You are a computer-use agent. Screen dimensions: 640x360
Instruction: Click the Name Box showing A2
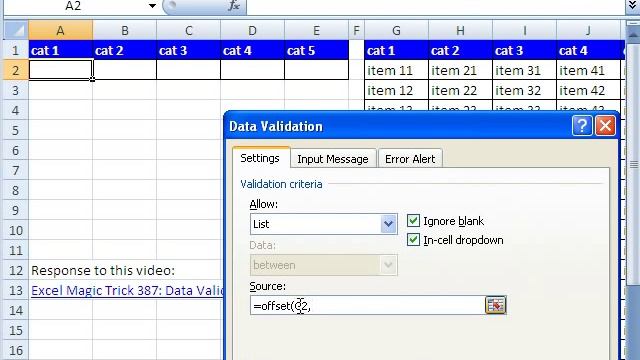point(73,6)
